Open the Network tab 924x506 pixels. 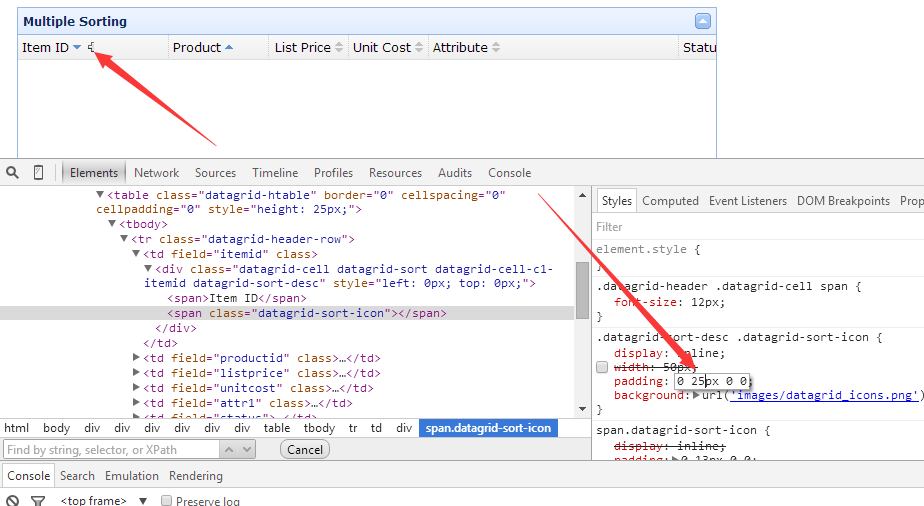pyautogui.click(x=156, y=173)
